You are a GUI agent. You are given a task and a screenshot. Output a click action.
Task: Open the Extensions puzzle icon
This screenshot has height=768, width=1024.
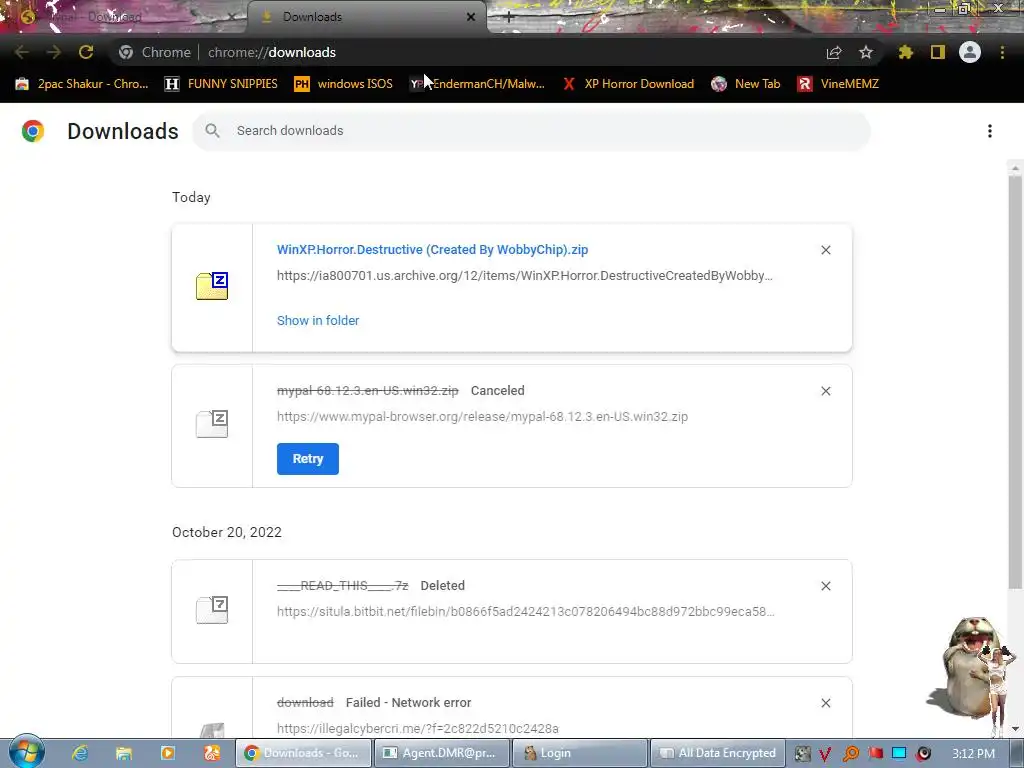click(x=906, y=52)
